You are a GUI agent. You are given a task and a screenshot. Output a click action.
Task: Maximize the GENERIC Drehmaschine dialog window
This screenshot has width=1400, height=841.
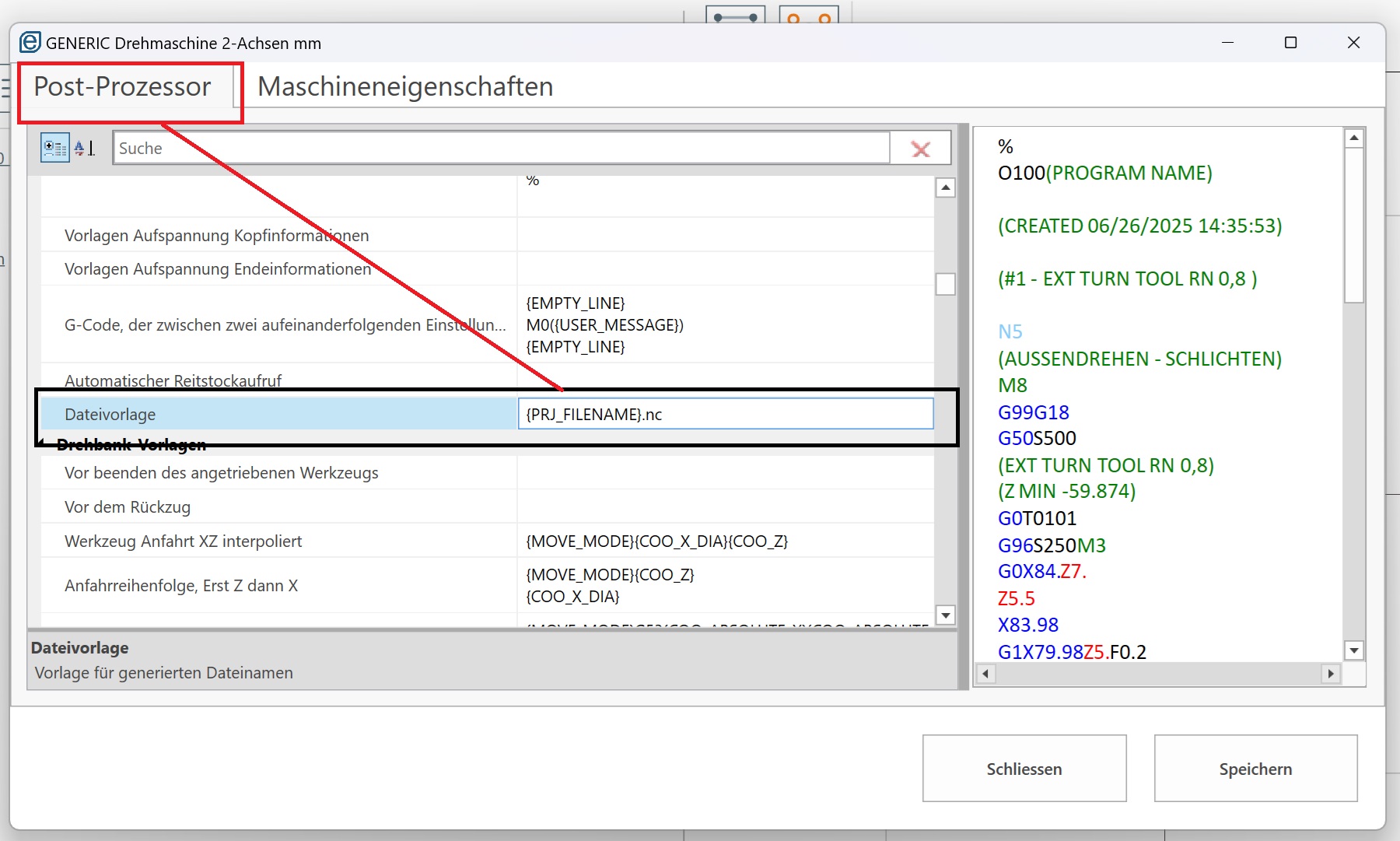tap(1290, 42)
